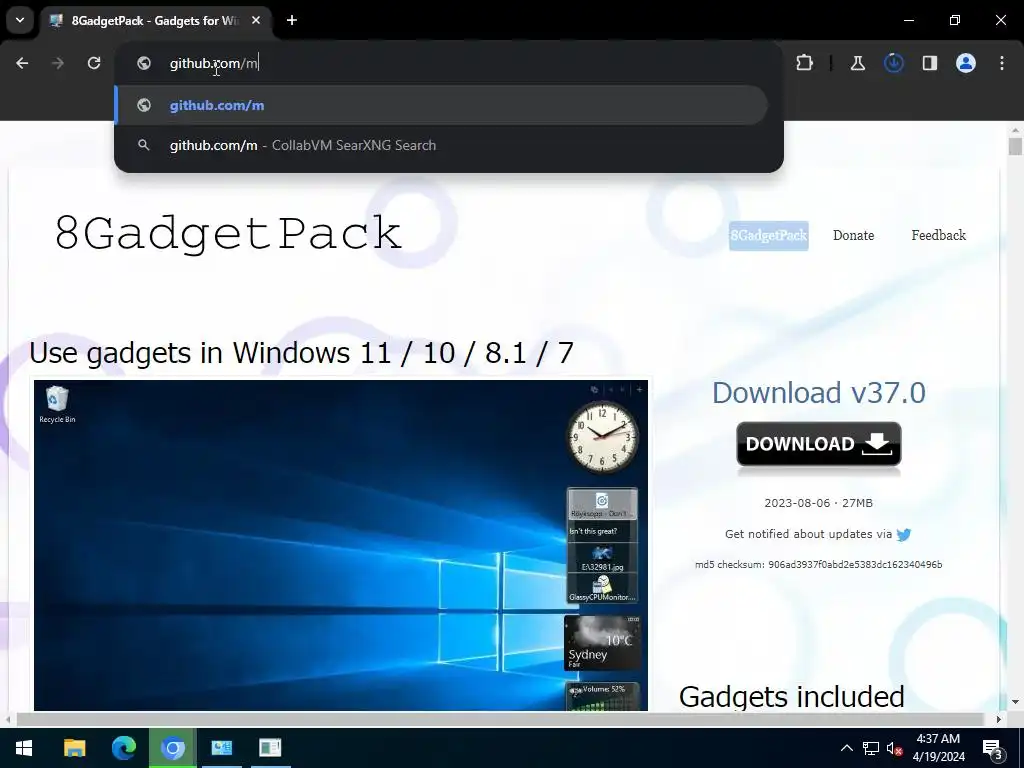Open the Donate page link
1024x768 pixels.
pos(854,235)
